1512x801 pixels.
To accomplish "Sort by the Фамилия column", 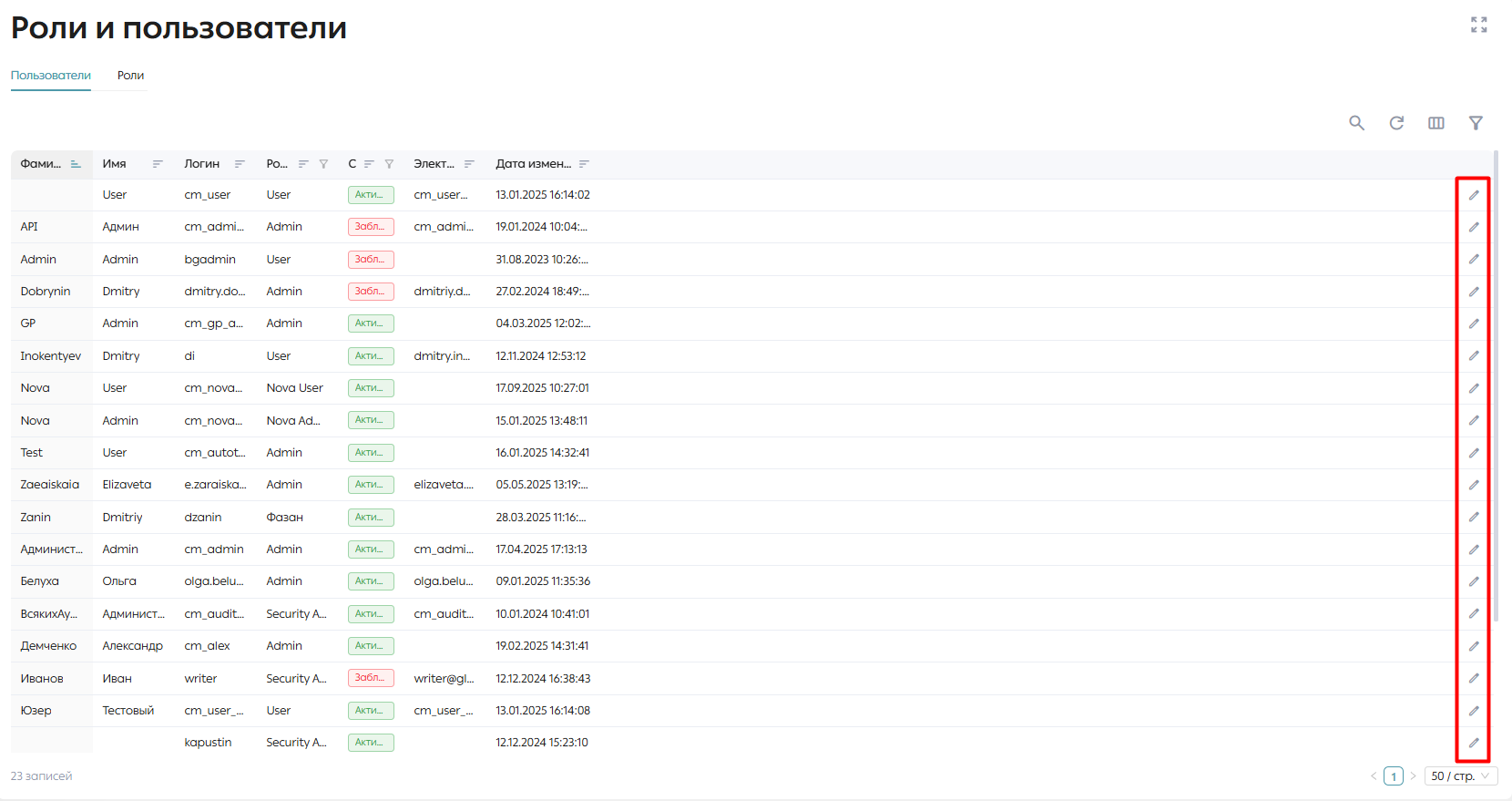I will [76, 164].
